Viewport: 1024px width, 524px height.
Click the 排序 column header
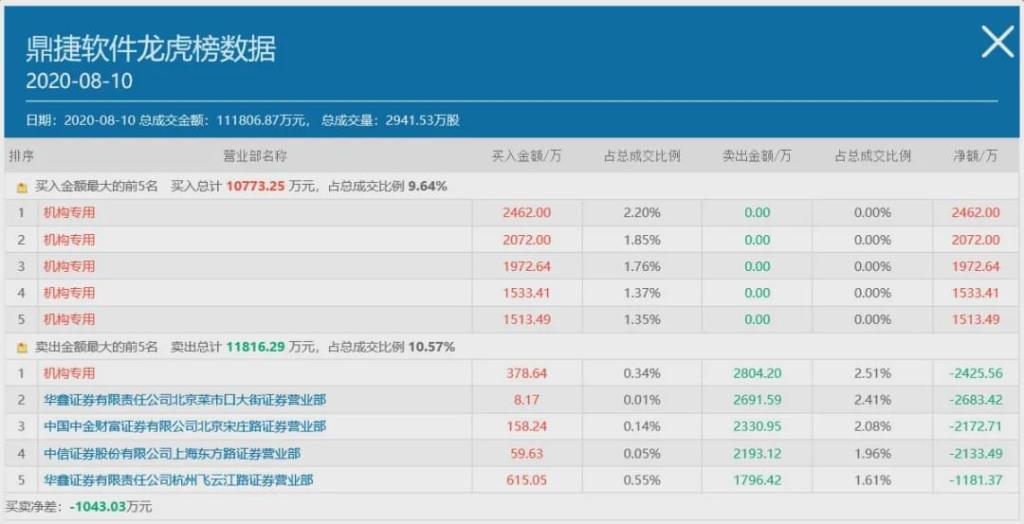(21, 156)
